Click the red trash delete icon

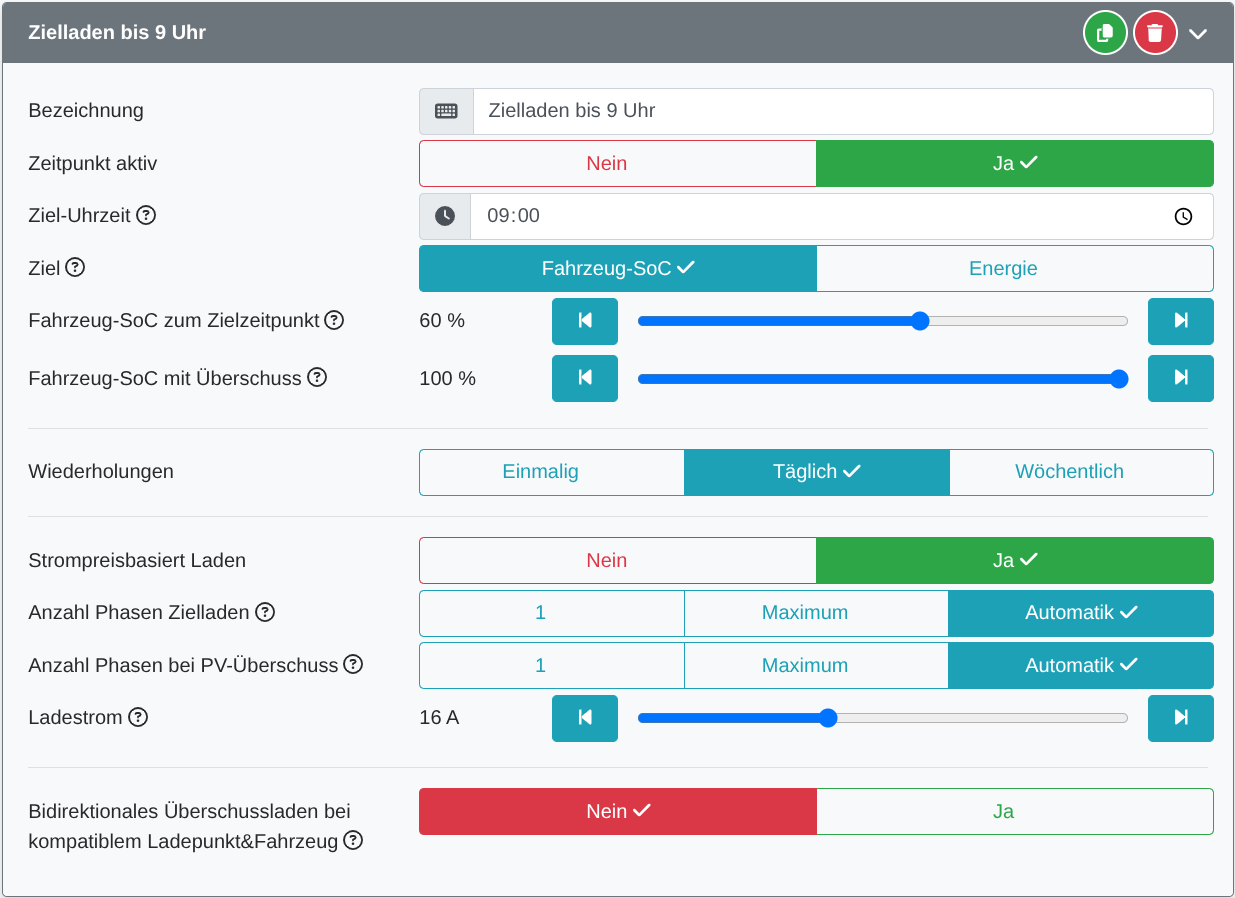click(x=1155, y=33)
